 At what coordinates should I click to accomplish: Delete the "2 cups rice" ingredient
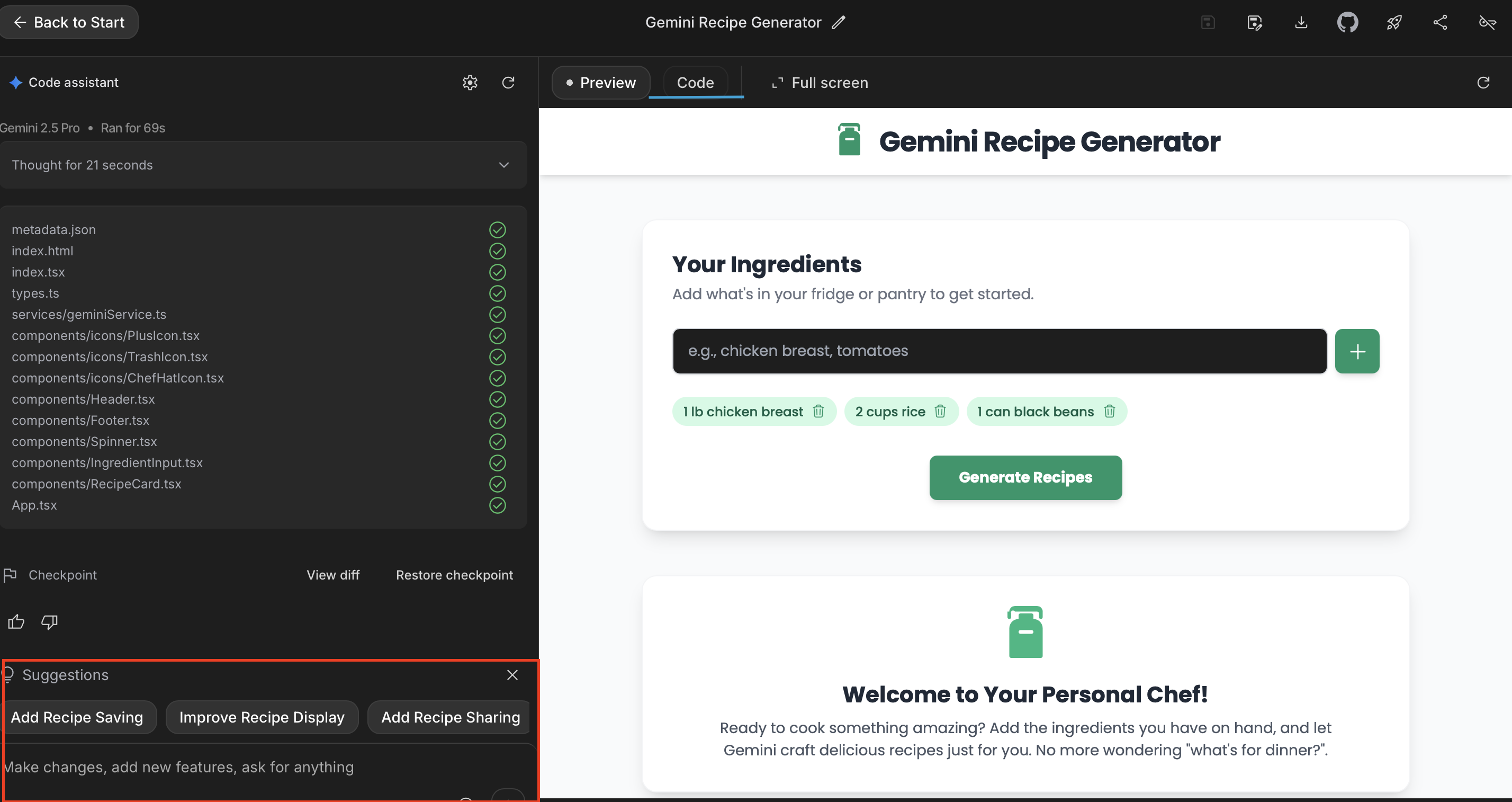coord(940,411)
